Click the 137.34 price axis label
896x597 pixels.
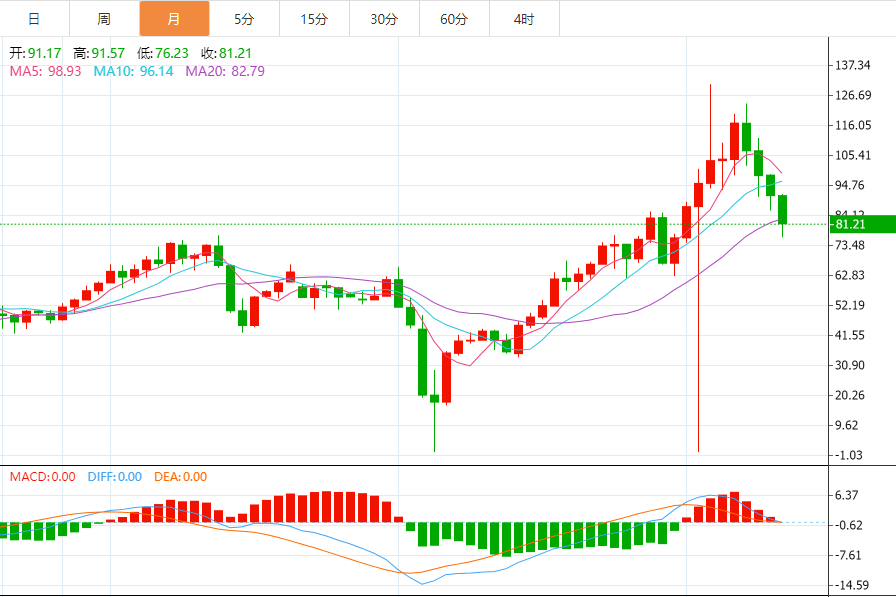tap(853, 65)
